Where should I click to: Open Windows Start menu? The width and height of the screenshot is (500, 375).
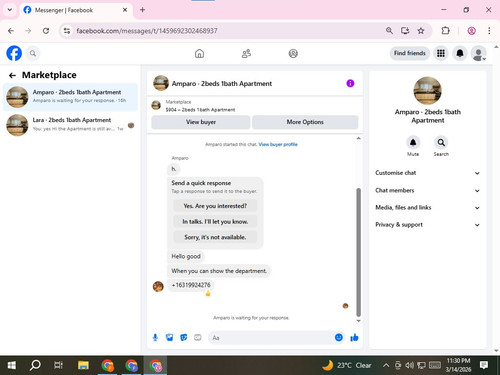tap(12, 365)
